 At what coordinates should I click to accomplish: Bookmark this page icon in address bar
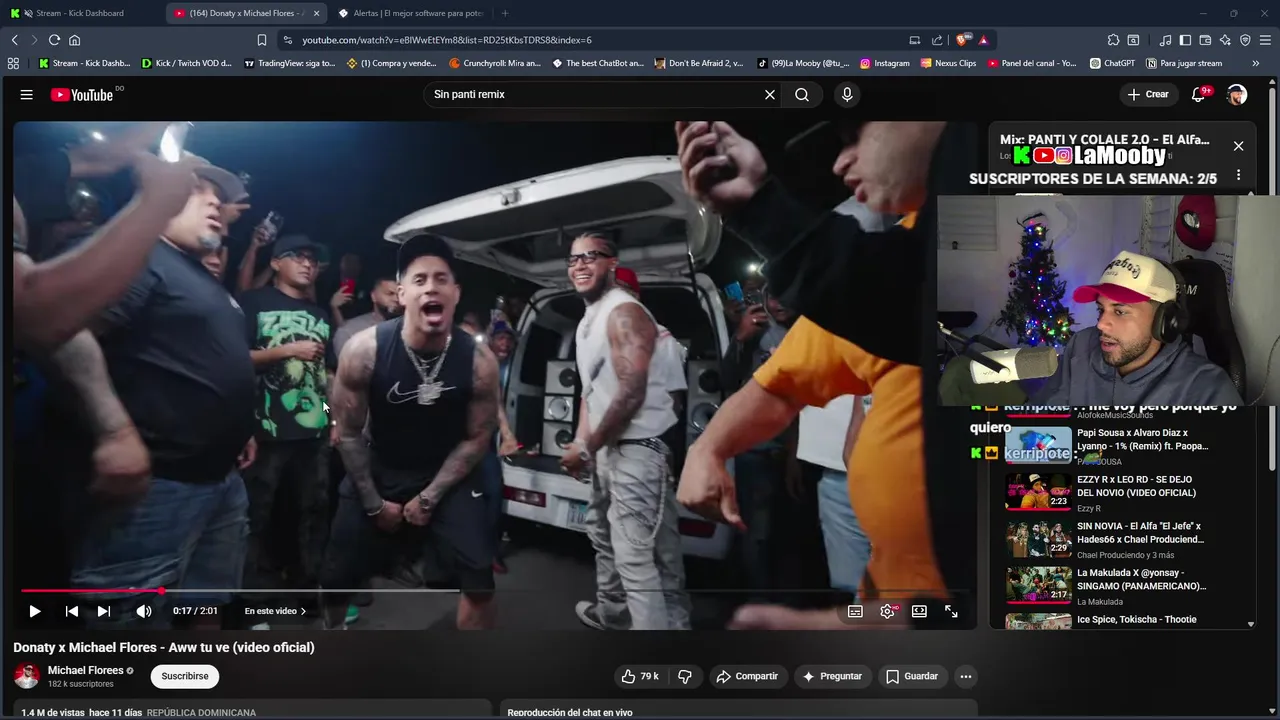point(262,40)
